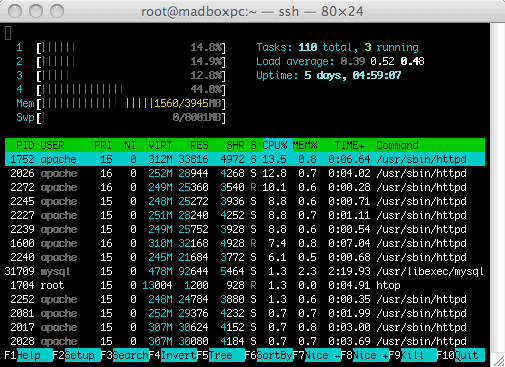
Task: Select process row PID 1752
Action: tap(245, 159)
